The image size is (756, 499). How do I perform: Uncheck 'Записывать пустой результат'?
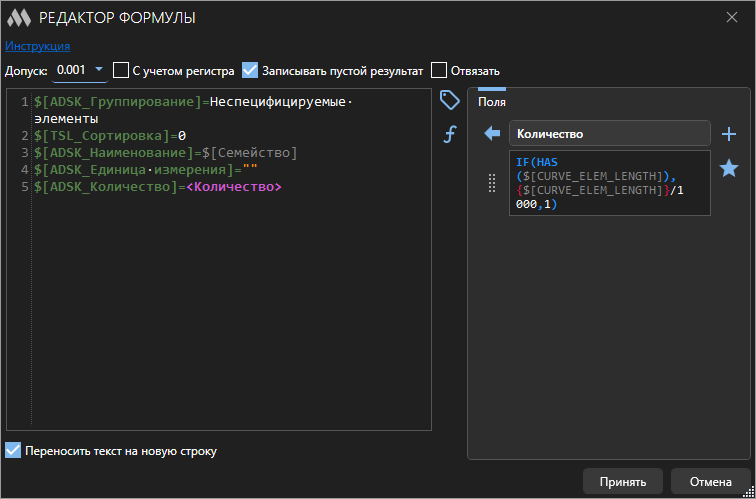click(x=251, y=71)
